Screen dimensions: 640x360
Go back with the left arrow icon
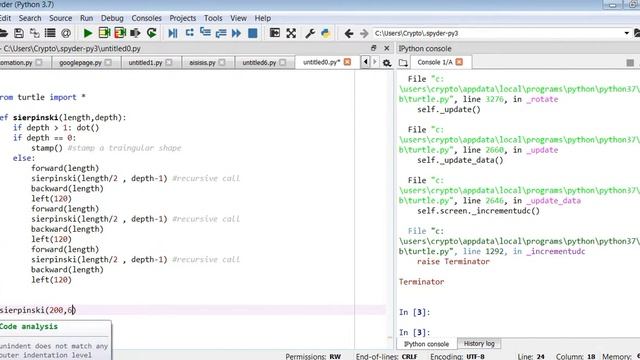pos(349,33)
